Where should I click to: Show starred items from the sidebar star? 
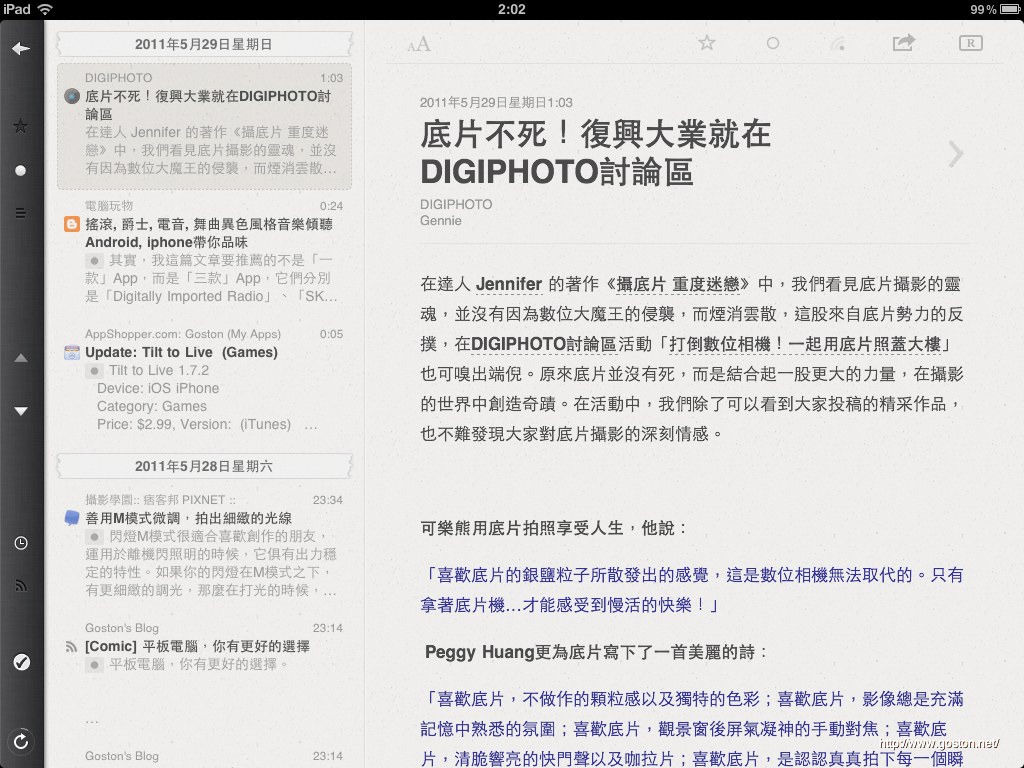pos(21,126)
